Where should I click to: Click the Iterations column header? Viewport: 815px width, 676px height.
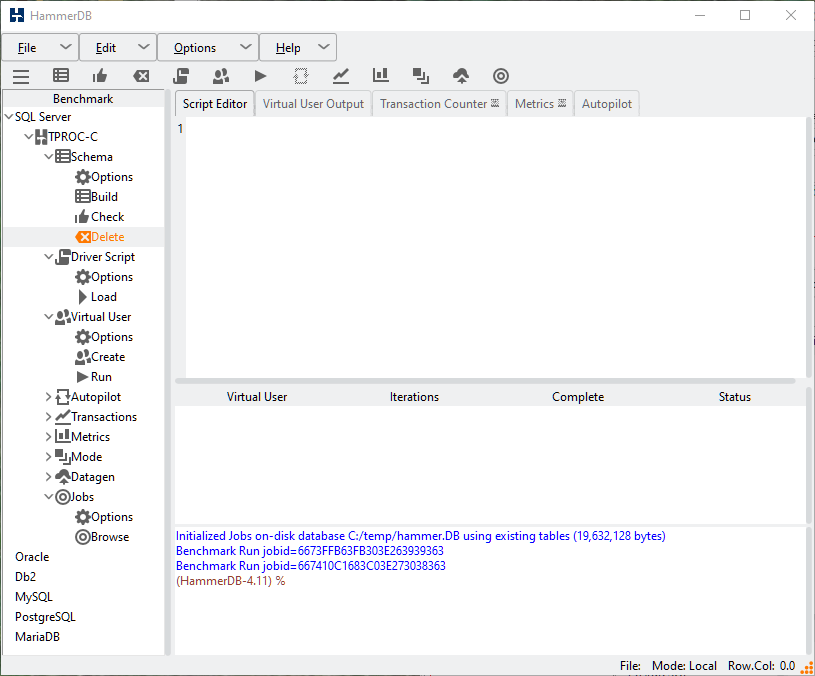414,396
